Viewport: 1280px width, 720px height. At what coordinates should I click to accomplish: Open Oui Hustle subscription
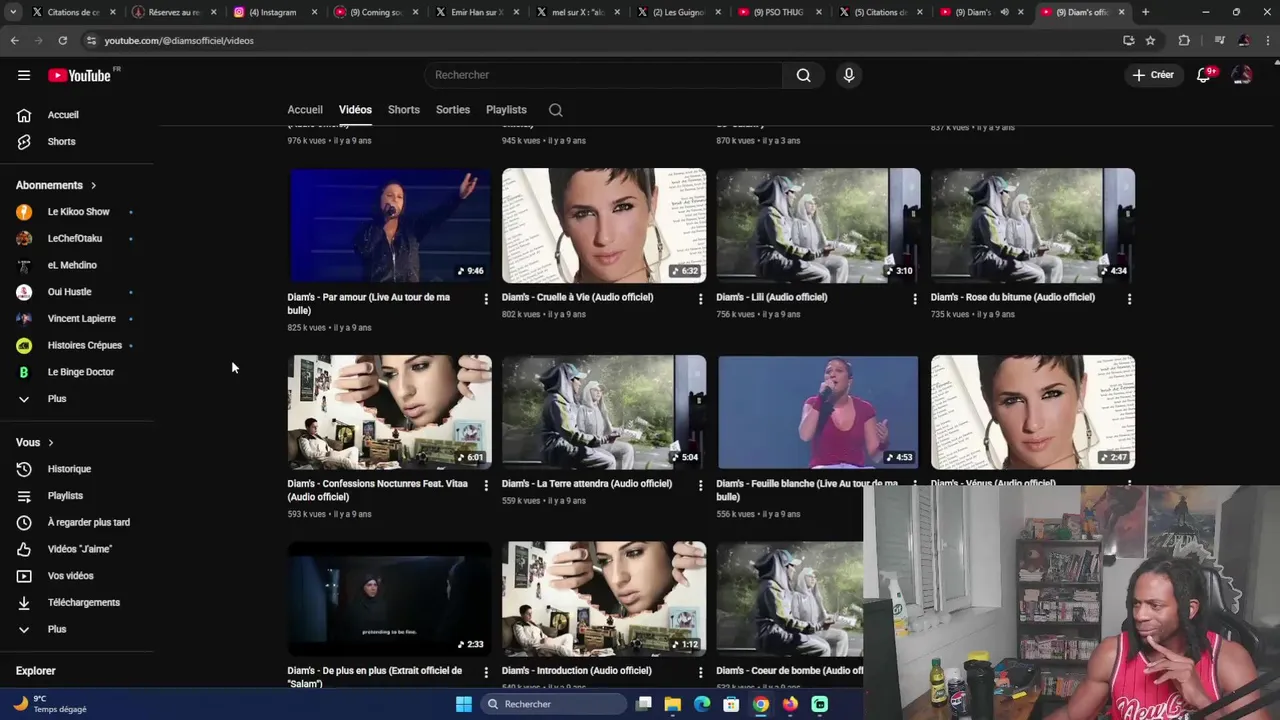coord(69,292)
